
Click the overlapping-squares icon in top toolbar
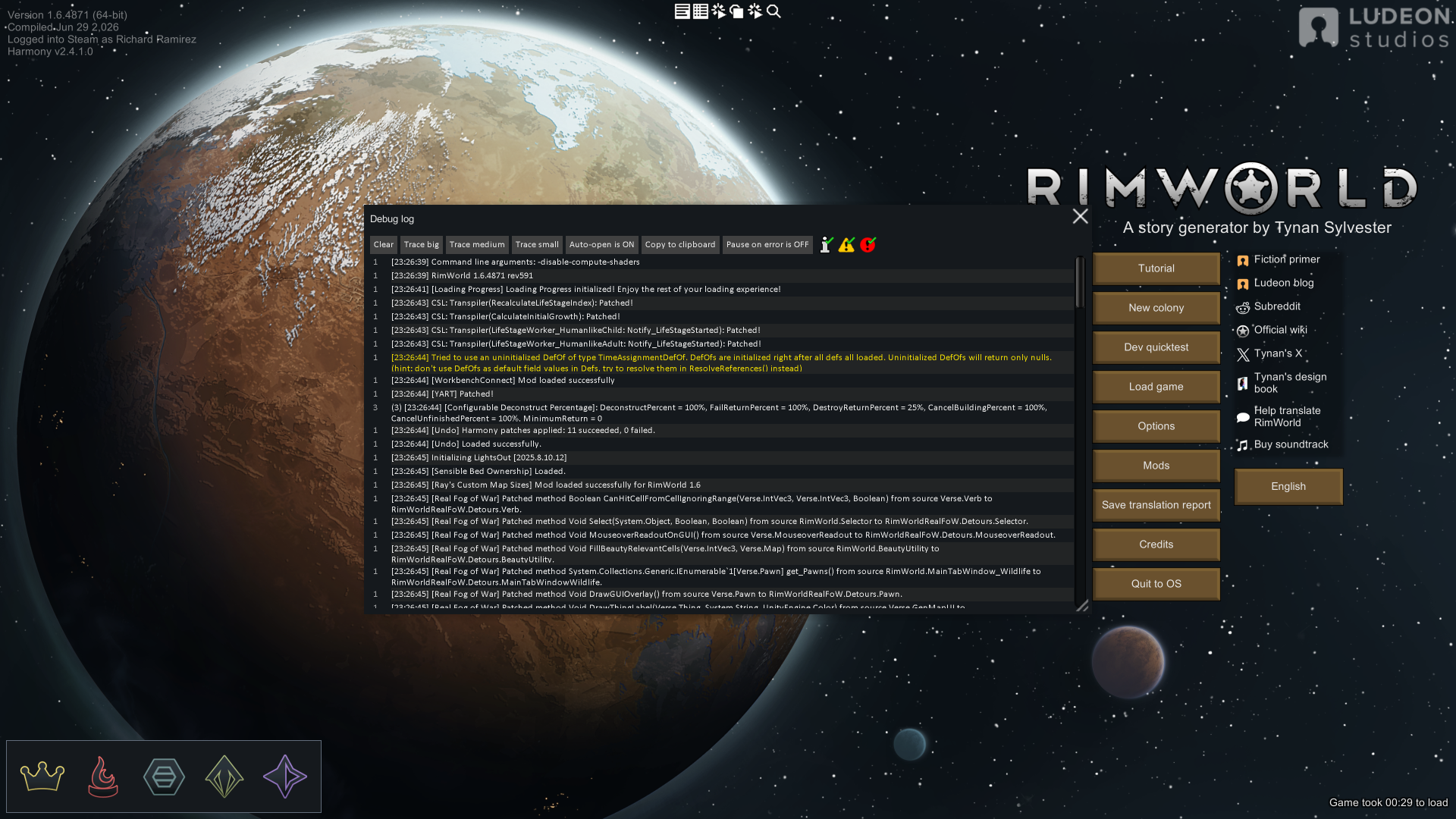pyautogui.click(x=737, y=11)
